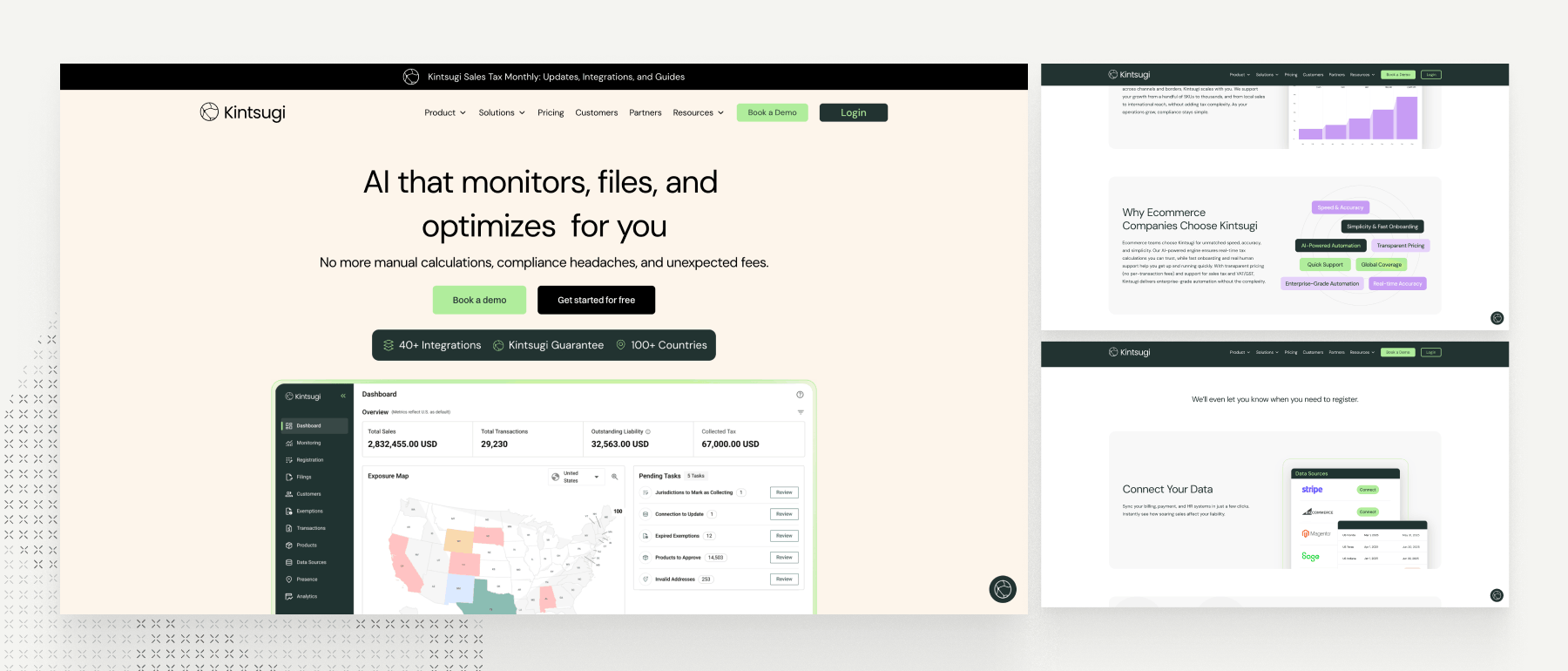Open the chat widget on the Why Ecommerce page

pos(1497,318)
